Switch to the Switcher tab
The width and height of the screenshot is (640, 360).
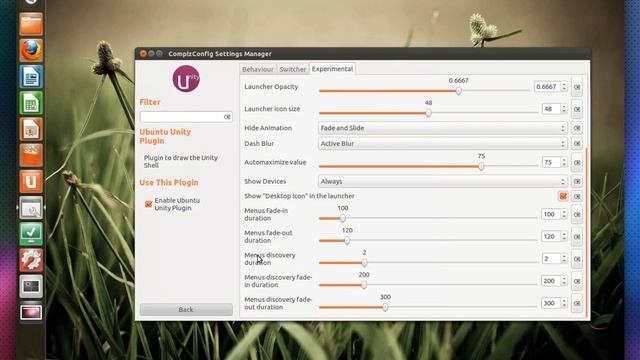pos(293,69)
